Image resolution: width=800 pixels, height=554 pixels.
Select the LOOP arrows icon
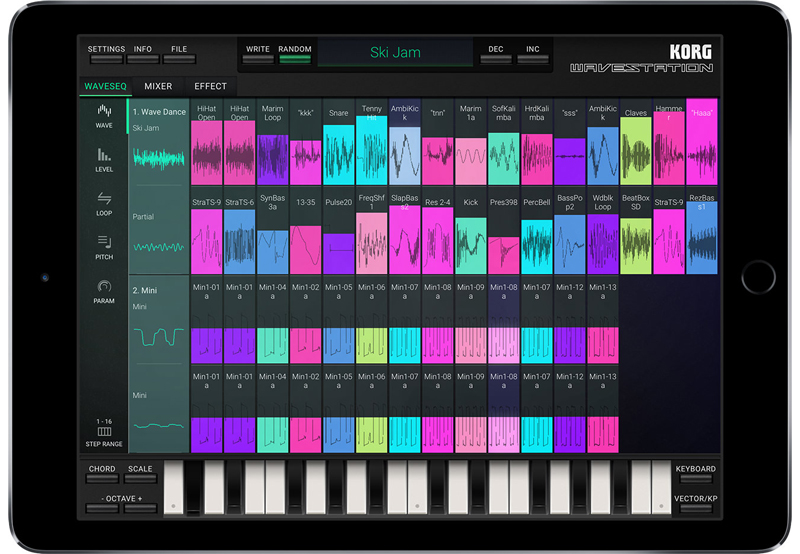[104, 204]
